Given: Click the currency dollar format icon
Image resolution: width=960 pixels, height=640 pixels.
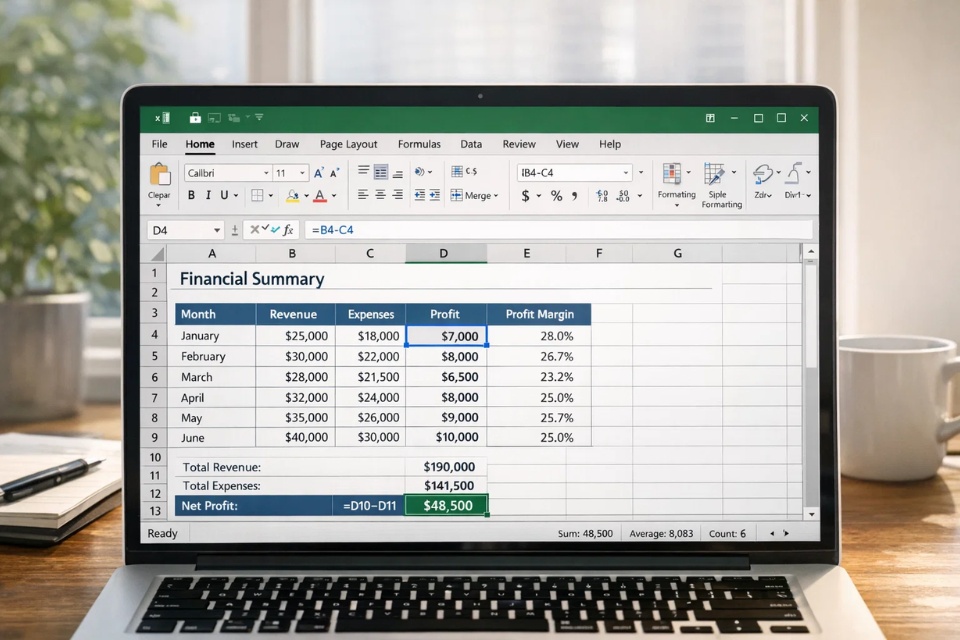Looking at the screenshot, I should pyautogui.click(x=526, y=196).
